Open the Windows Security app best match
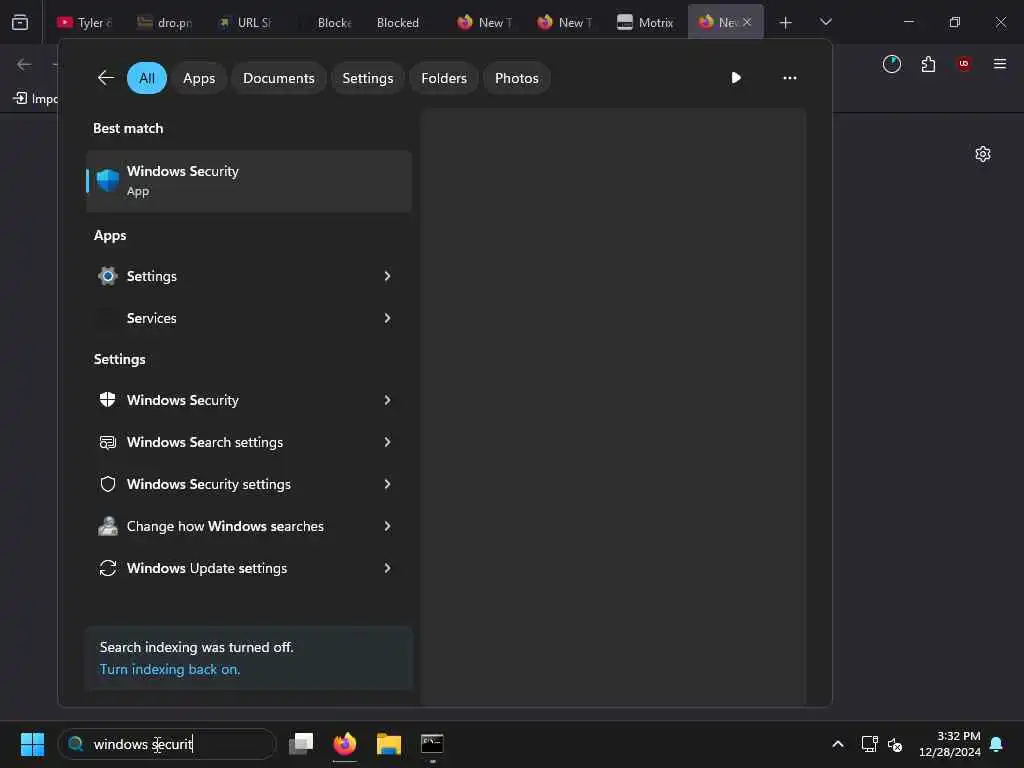 pyautogui.click(x=249, y=181)
